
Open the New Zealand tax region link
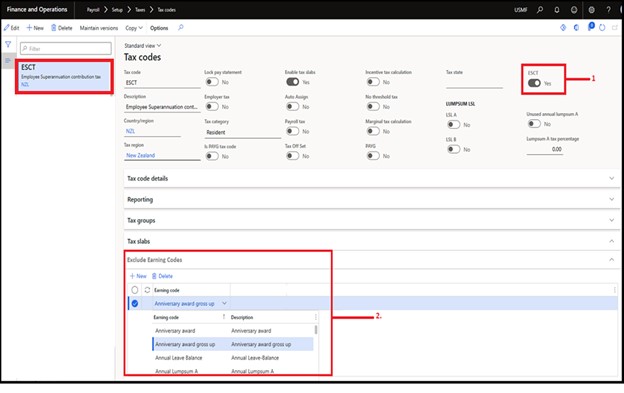click(140, 155)
